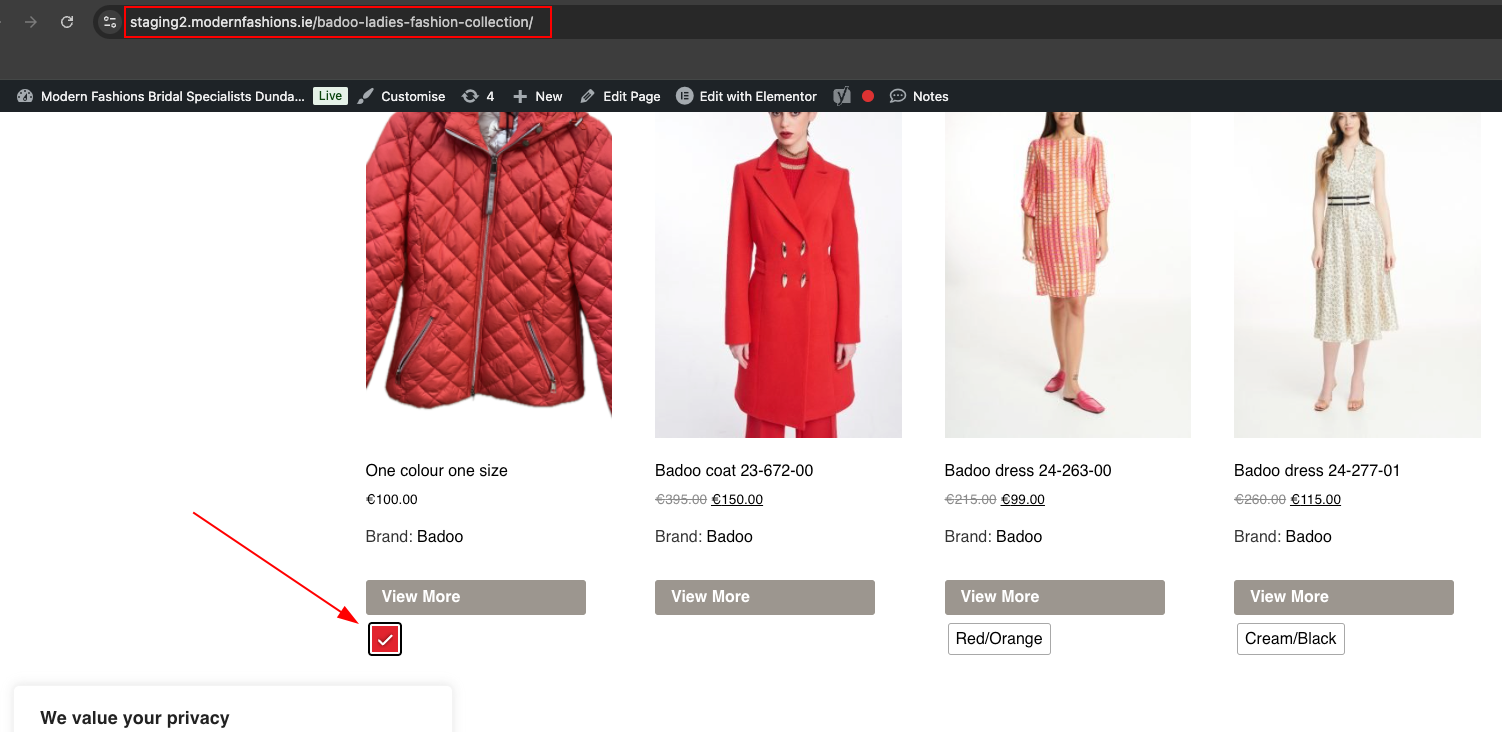Viewport: 1502px width, 732px height.
Task: Open site information icon in address bar
Action: coord(110,22)
